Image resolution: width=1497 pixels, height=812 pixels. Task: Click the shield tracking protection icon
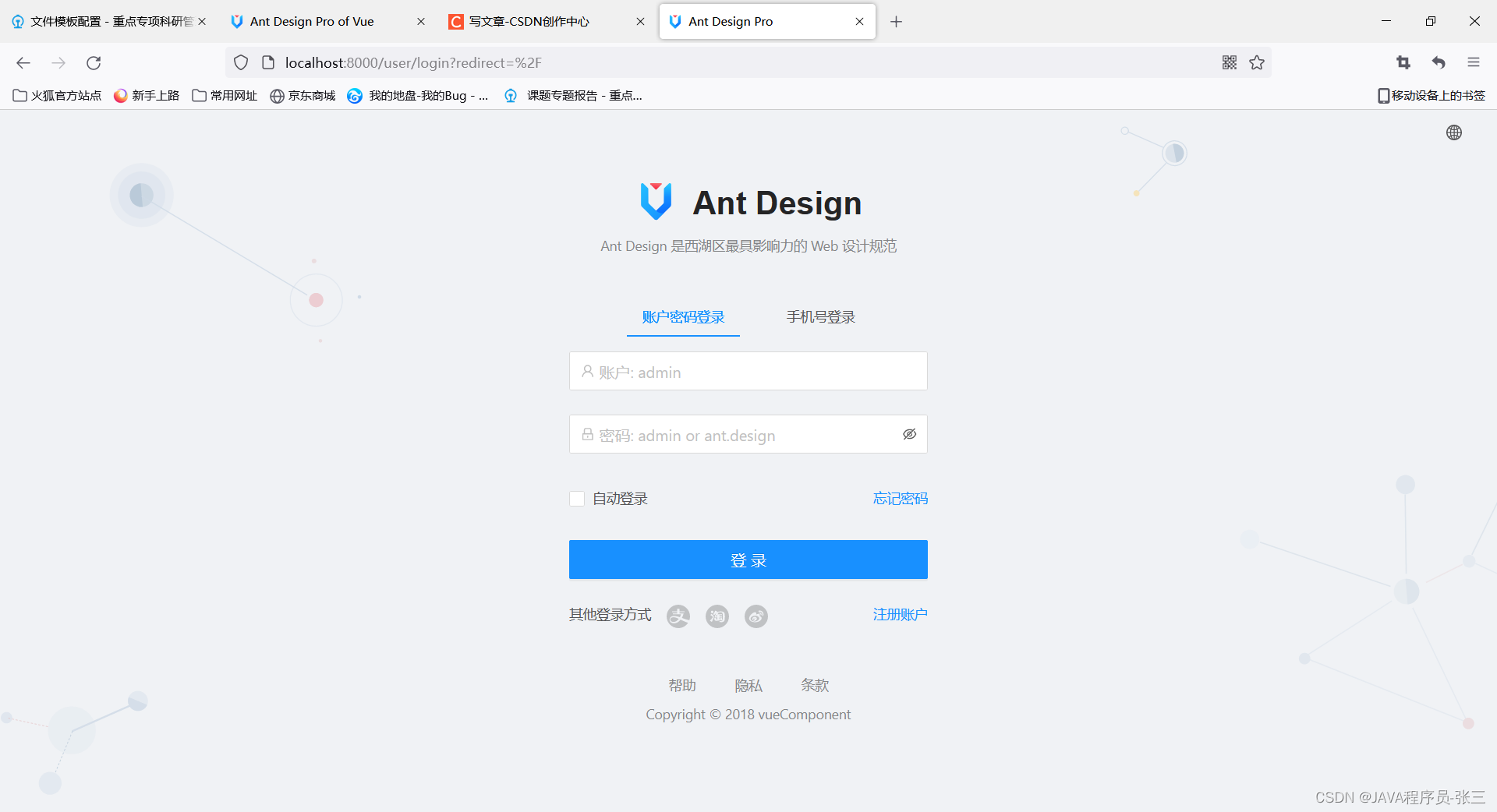click(x=241, y=62)
